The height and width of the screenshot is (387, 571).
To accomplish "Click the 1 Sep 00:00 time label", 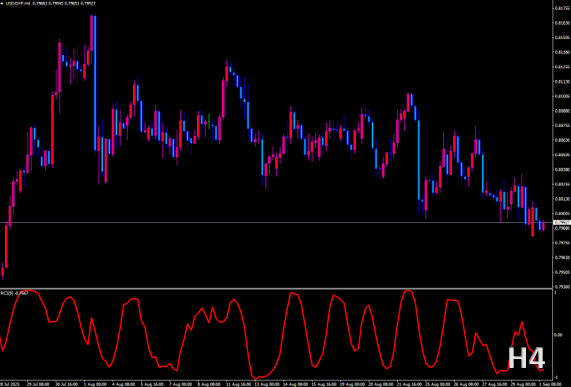I will coord(549,384).
